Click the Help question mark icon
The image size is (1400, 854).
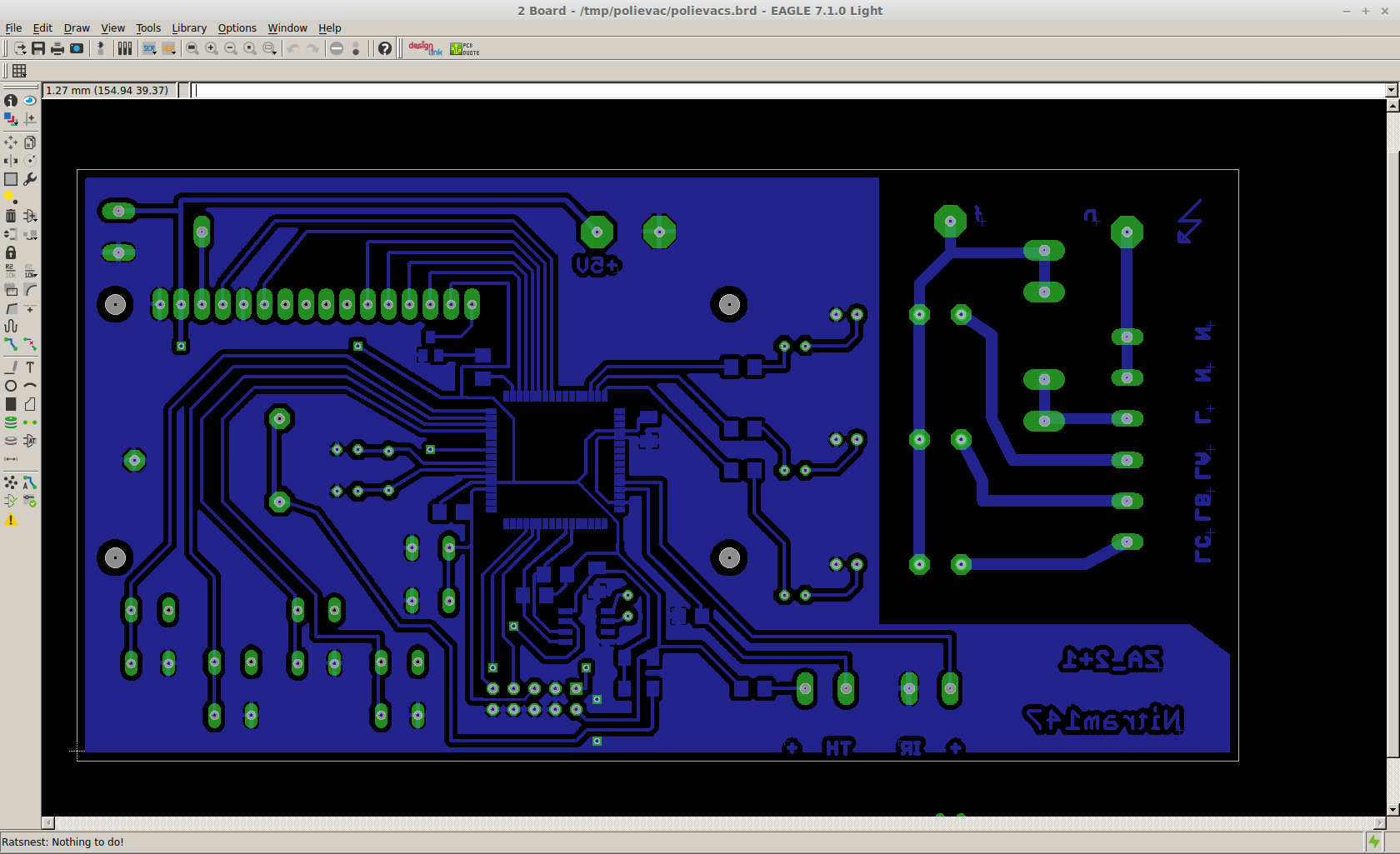pyautogui.click(x=384, y=48)
